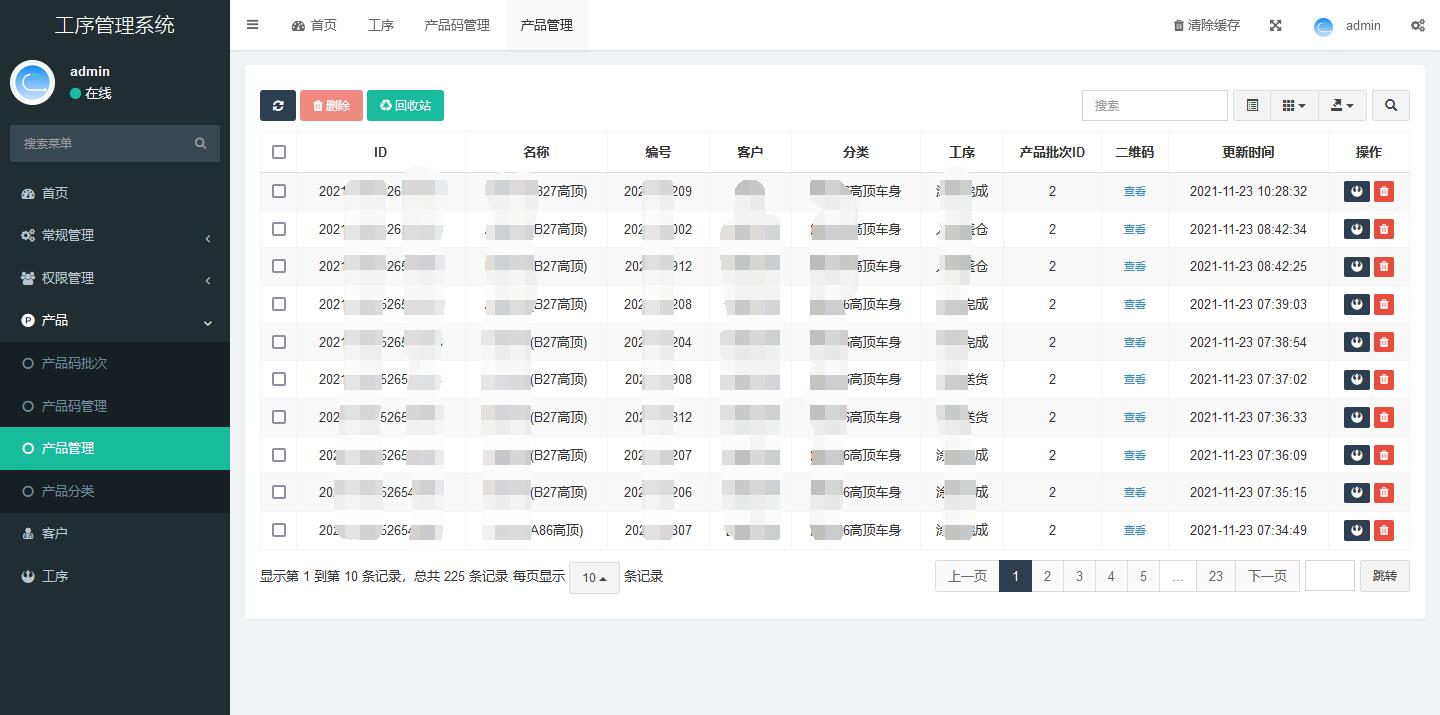Delete the row updated 08:42:34
This screenshot has height=715, width=1440.
pos(1384,229)
